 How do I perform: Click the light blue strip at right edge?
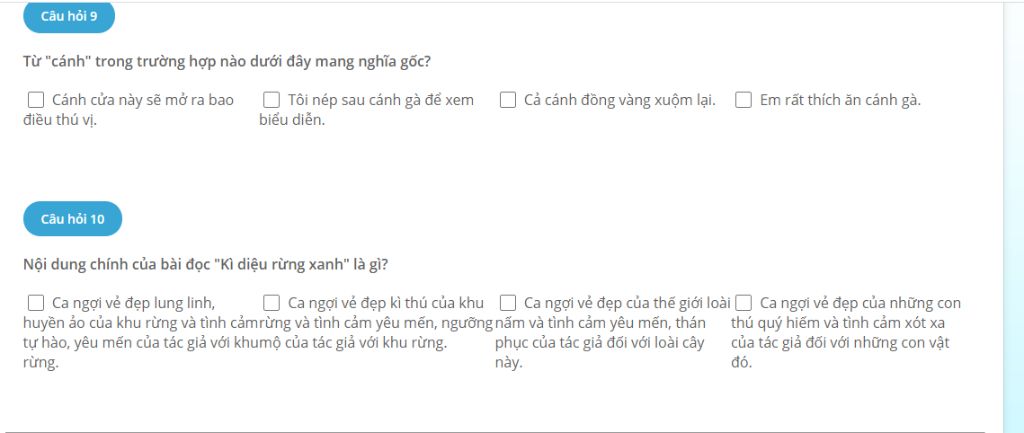coord(1013,216)
